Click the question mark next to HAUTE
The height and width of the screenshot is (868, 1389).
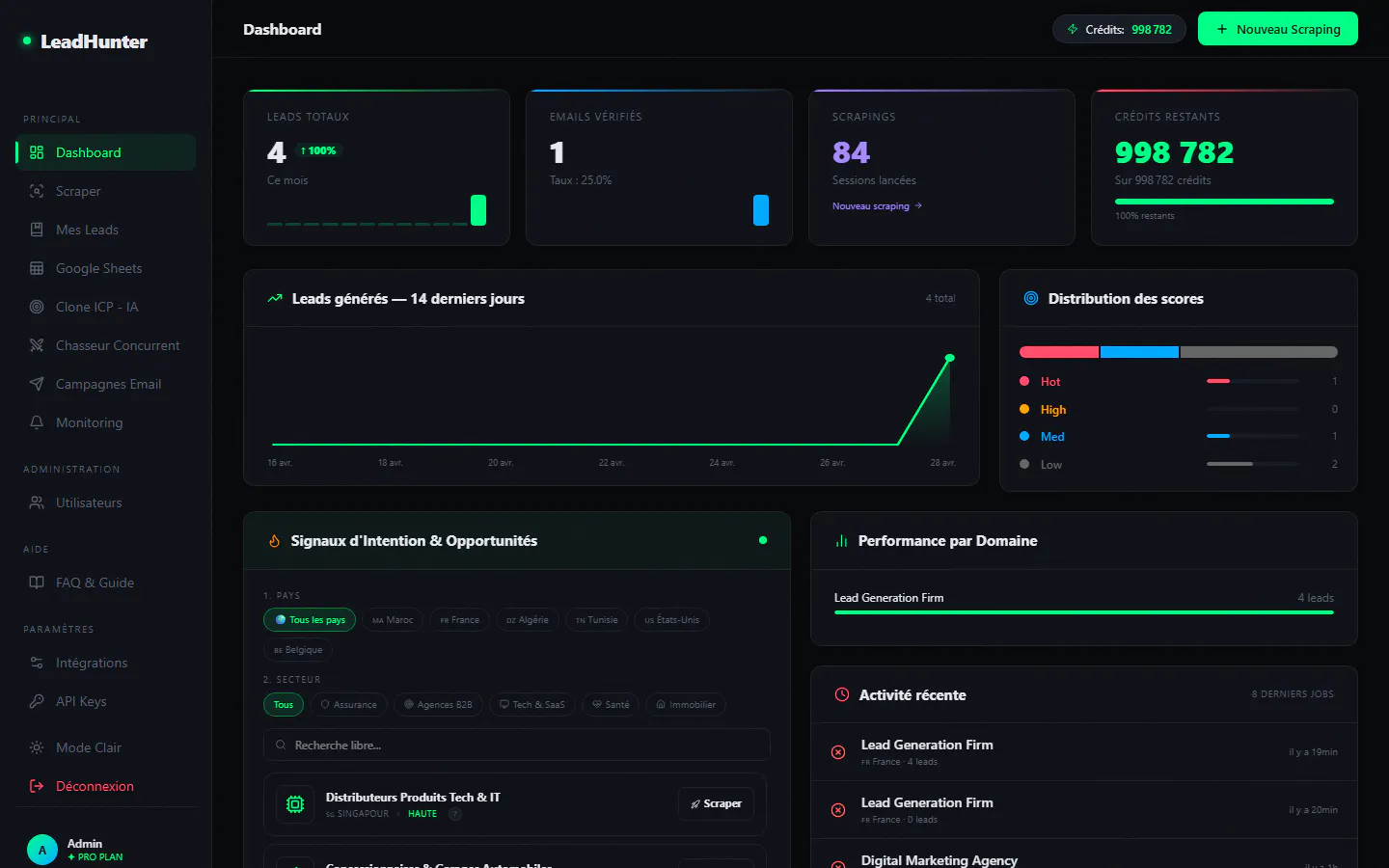coord(455,814)
